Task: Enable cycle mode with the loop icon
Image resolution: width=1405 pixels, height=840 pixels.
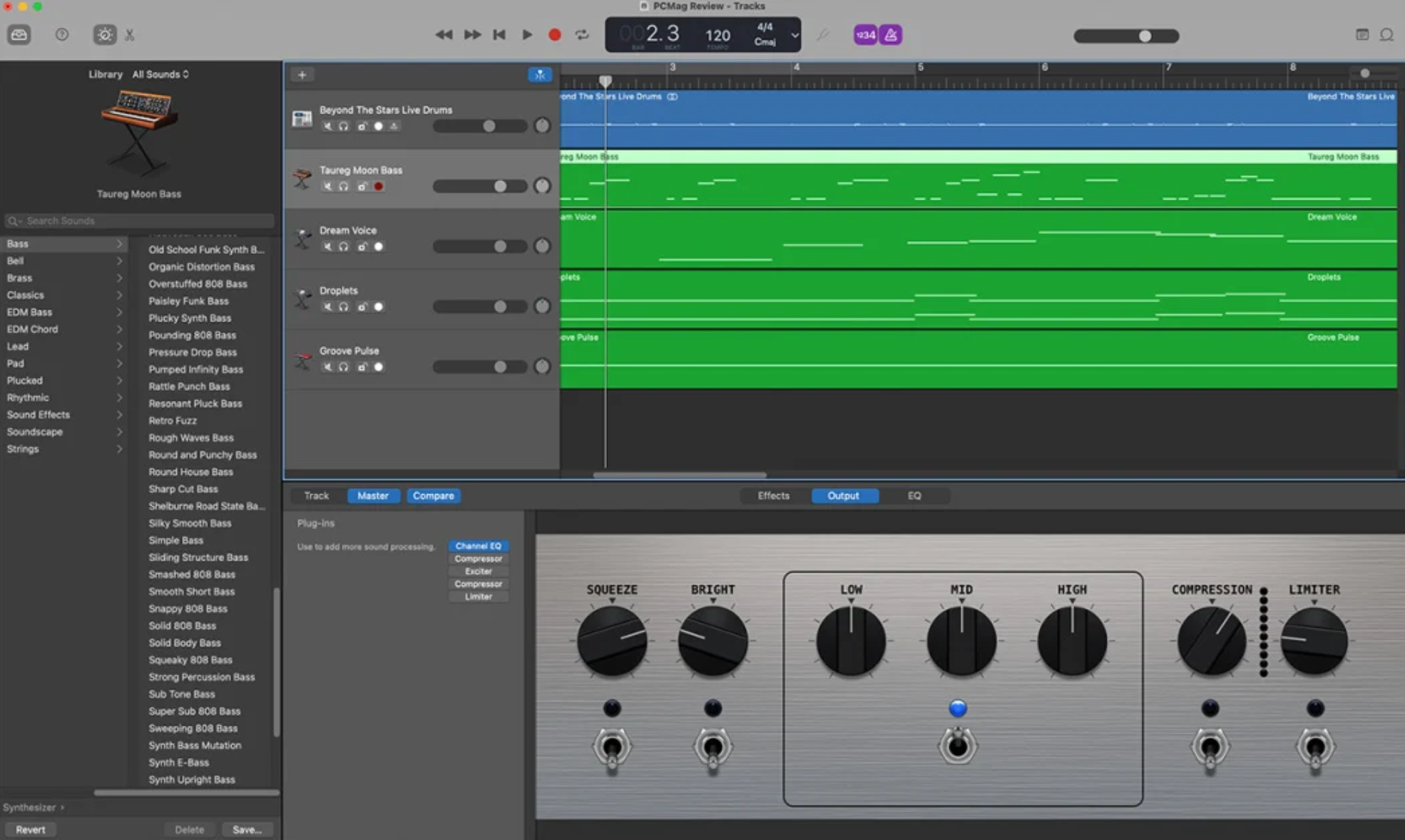Action: [582, 34]
